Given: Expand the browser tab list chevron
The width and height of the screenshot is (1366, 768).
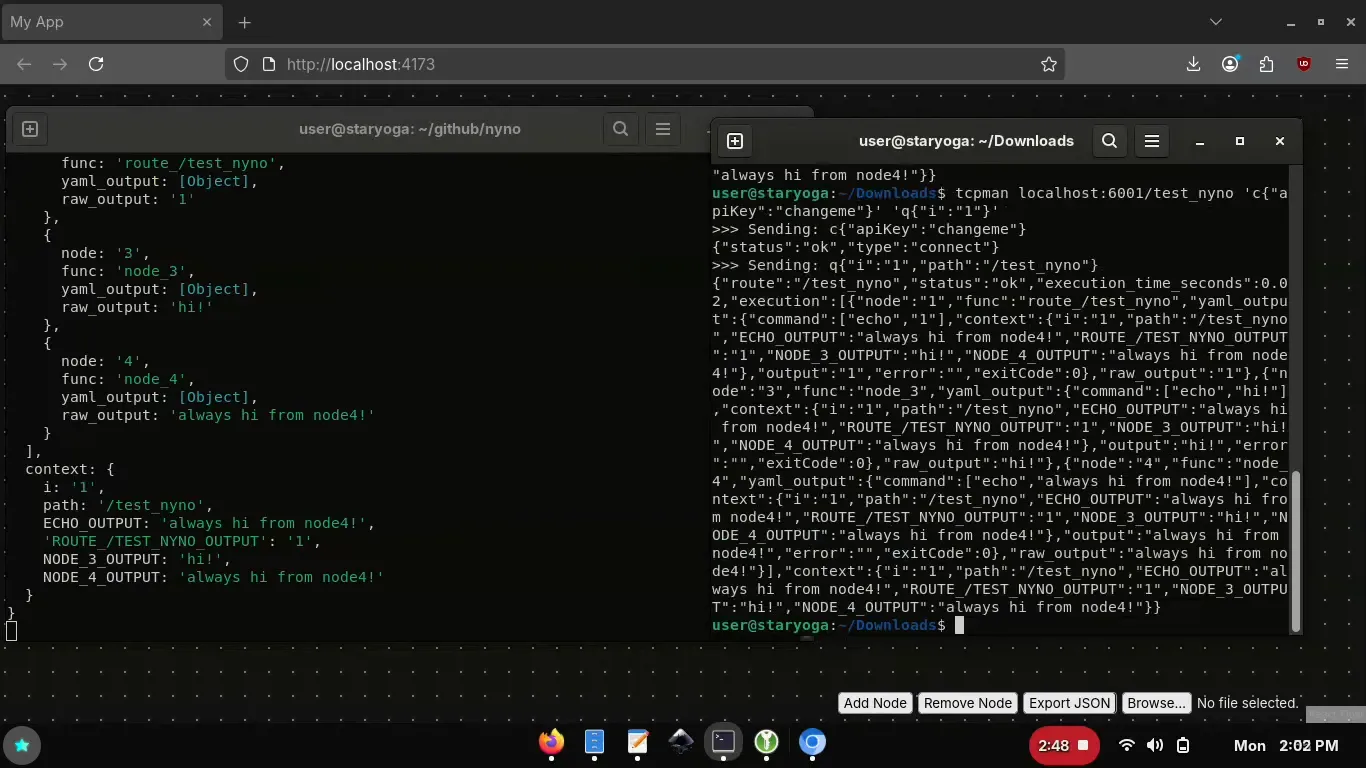Looking at the screenshot, I should click(x=1216, y=22).
